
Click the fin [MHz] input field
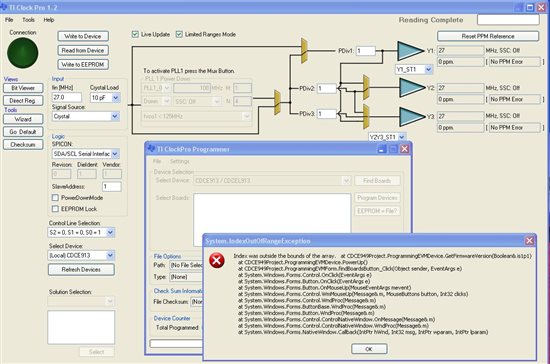pos(67,97)
